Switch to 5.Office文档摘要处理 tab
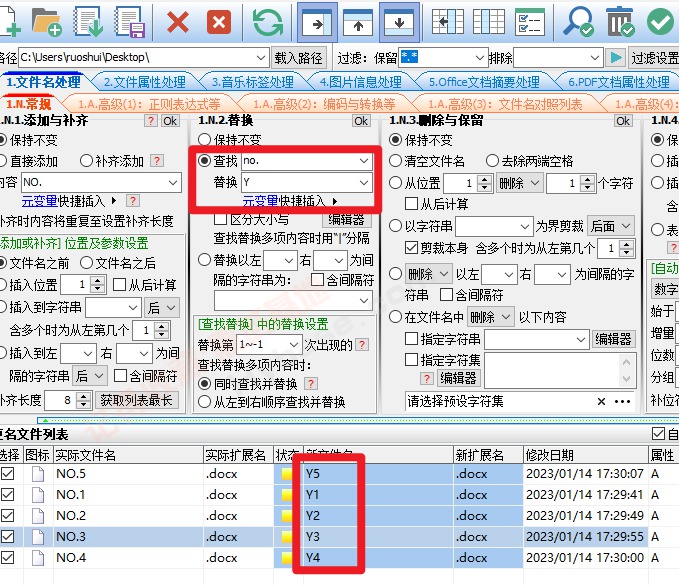 484,82
